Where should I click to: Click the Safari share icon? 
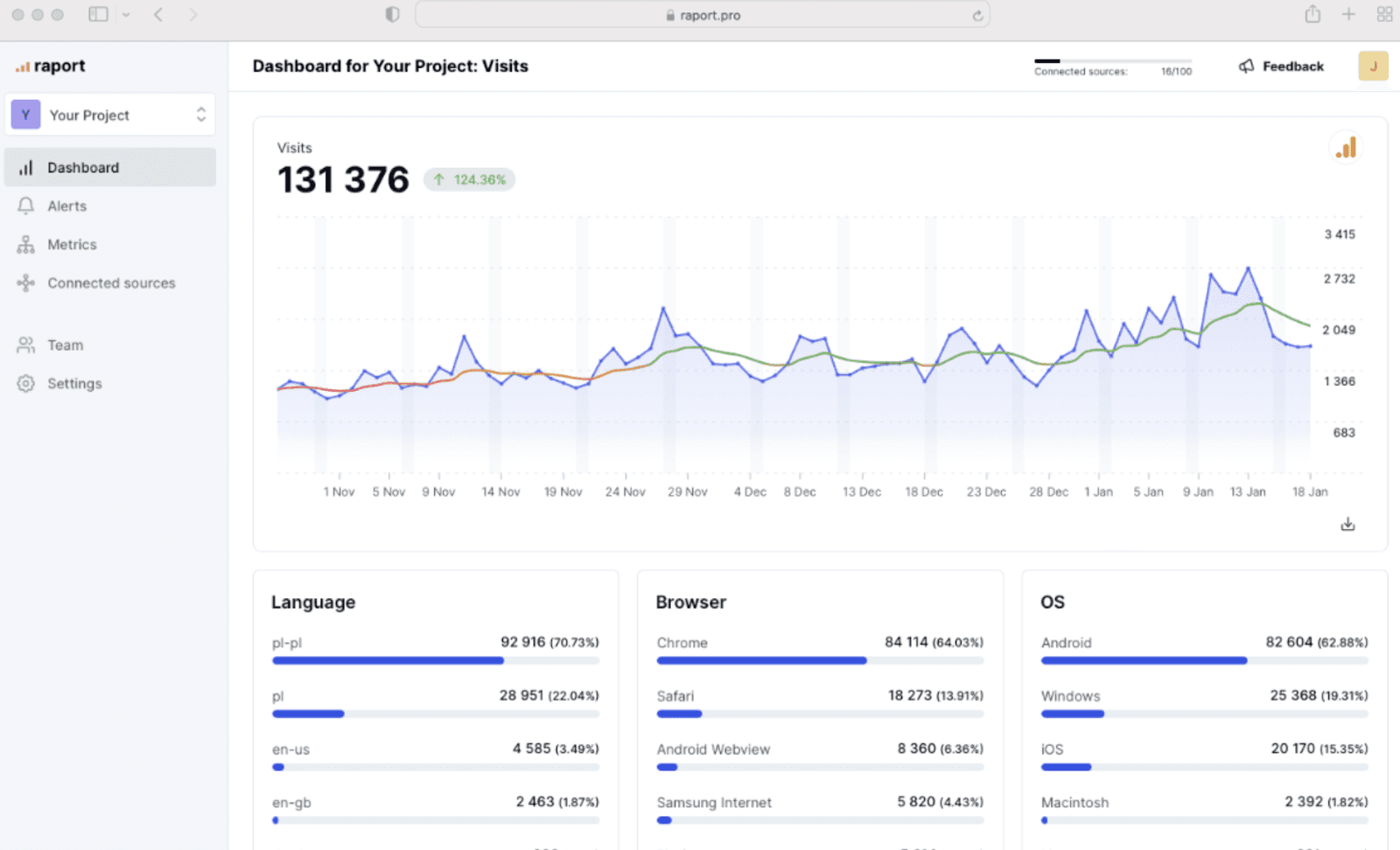1312,14
